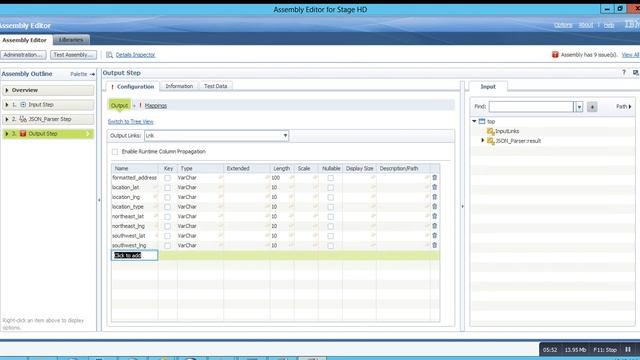640x360 pixels.
Task: Collapse right panel with splitter arrow
Action: (x=462, y=207)
